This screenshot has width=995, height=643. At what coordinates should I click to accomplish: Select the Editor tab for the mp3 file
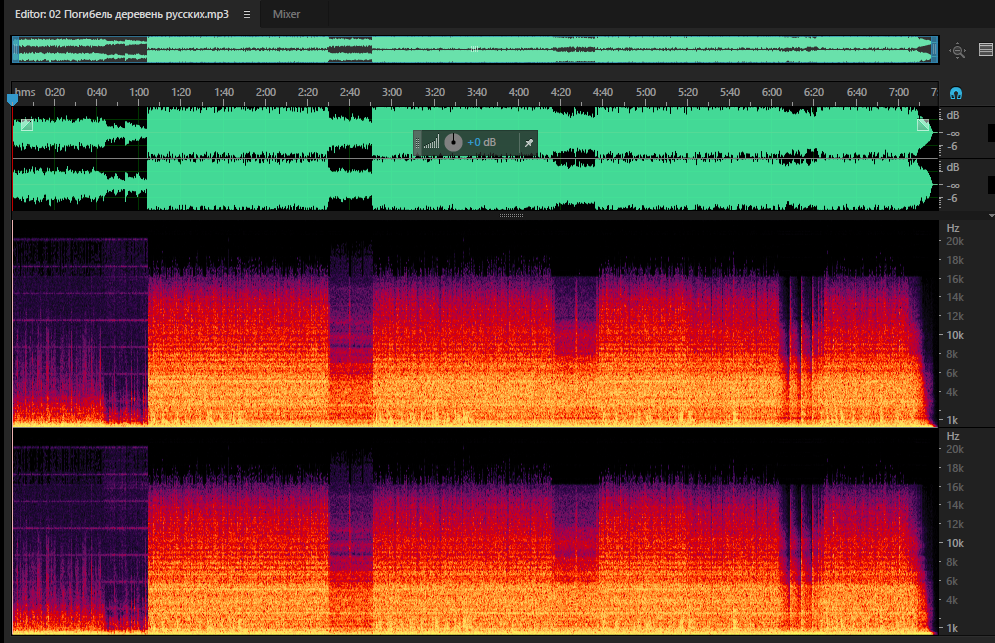(121, 14)
